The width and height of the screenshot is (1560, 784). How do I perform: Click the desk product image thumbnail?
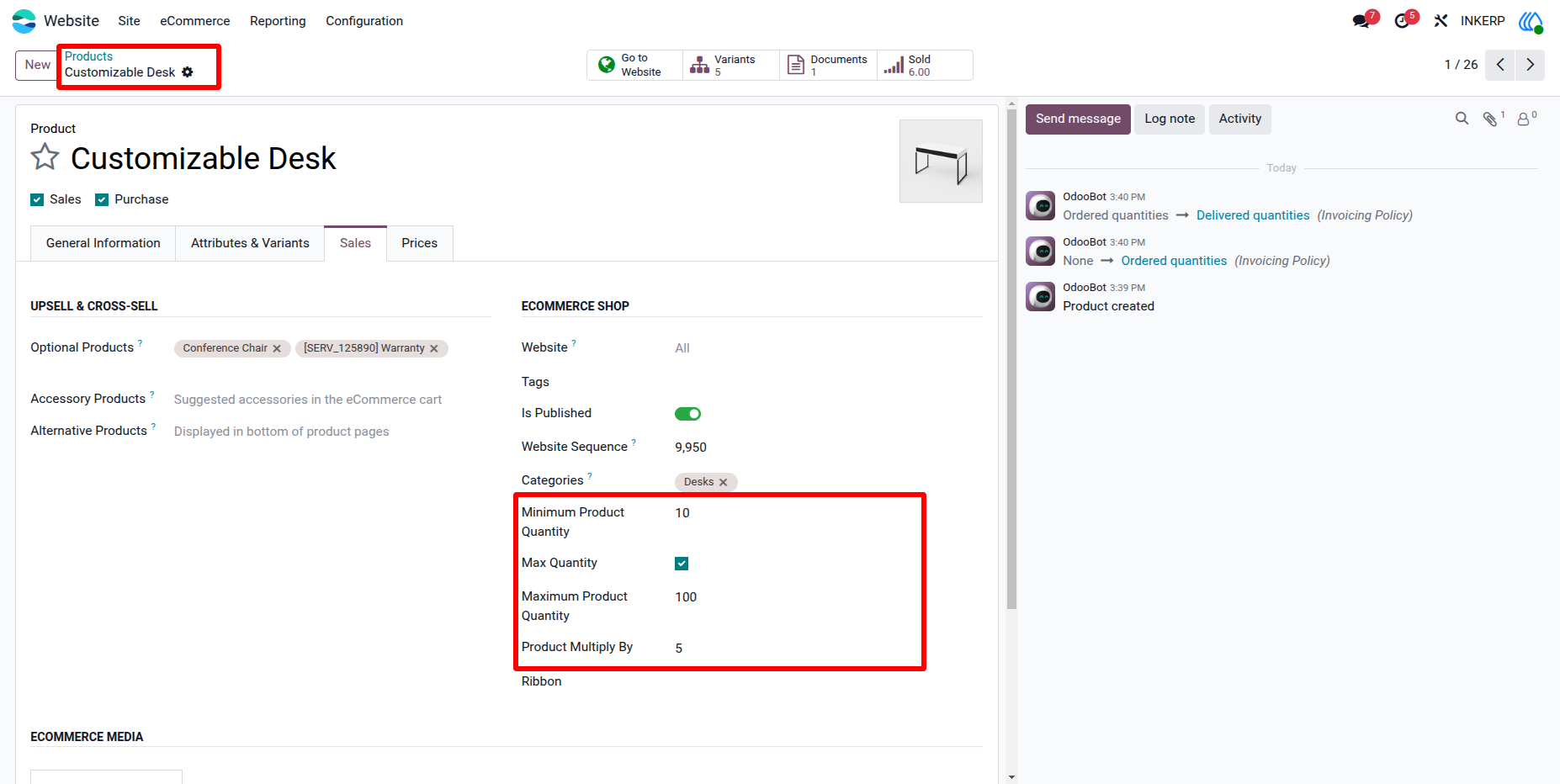point(941,161)
